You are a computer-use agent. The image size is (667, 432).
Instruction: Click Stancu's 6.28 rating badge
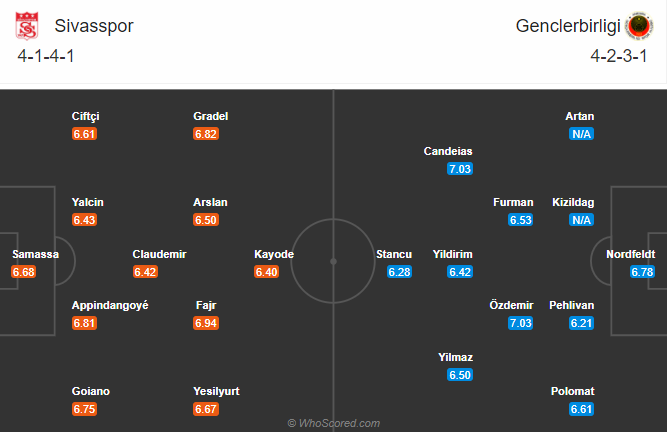click(399, 272)
